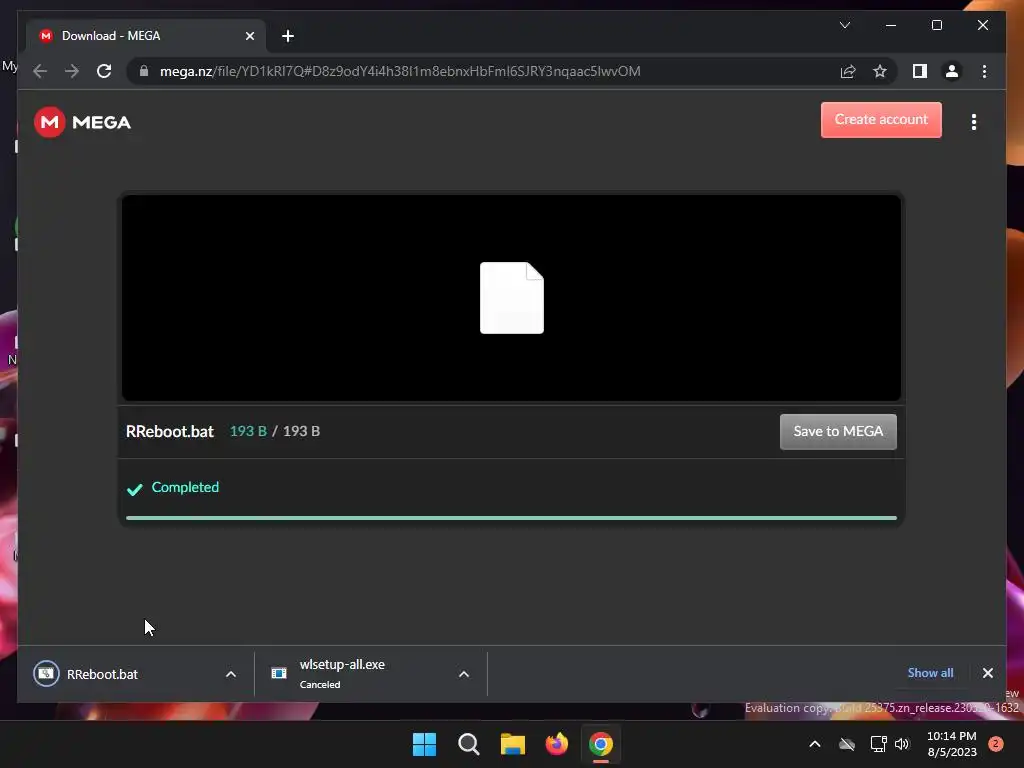The width and height of the screenshot is (1024, 768).
Task: Launch Firefox from the taskbar
Action: pos(556,744)
